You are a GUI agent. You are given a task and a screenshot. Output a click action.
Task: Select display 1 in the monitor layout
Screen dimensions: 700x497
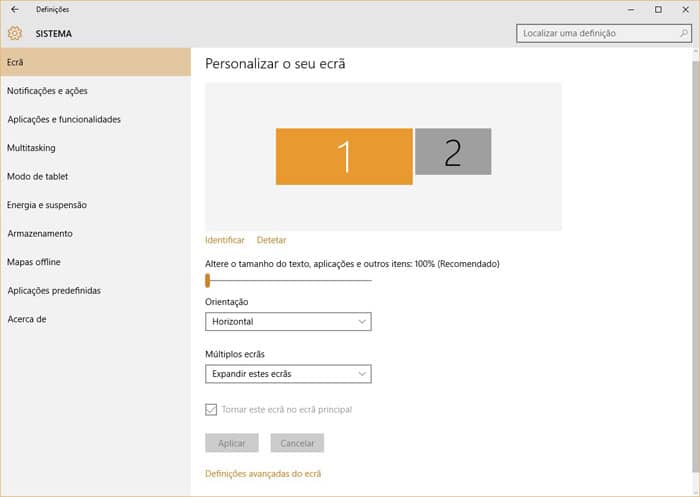[x=344, y=156]
